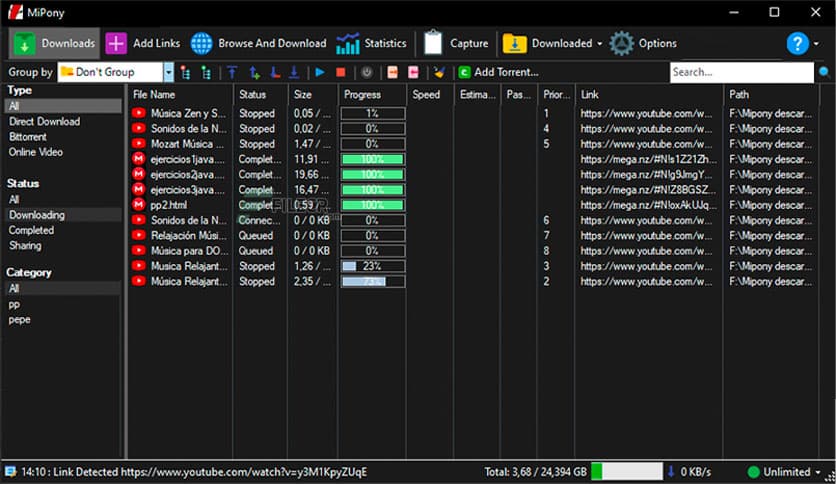
Task: Click the Downloaded folder button
Action: click(547, 43)
